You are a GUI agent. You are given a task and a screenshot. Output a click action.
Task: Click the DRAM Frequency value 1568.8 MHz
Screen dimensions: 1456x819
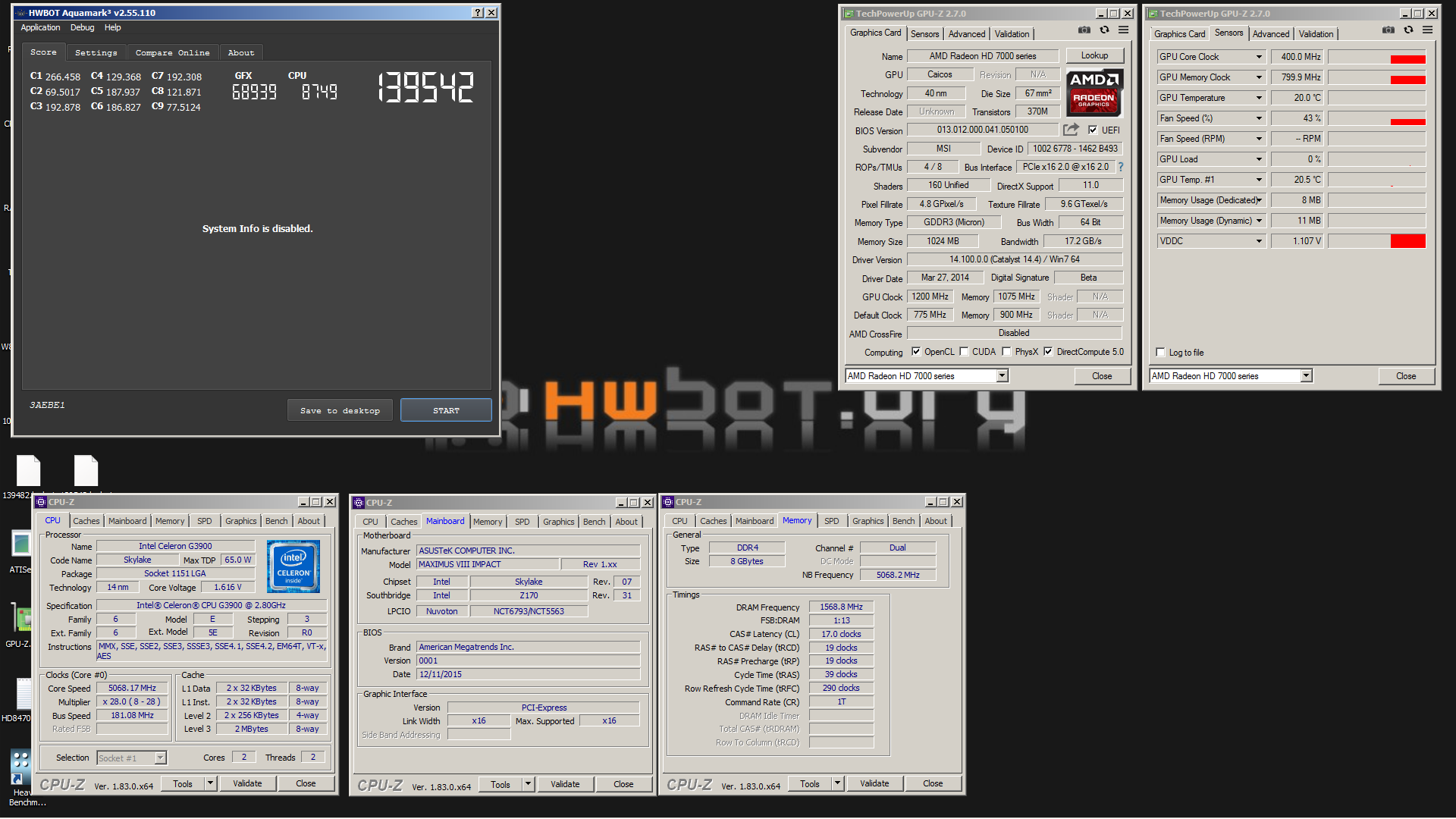coord(841,607)
